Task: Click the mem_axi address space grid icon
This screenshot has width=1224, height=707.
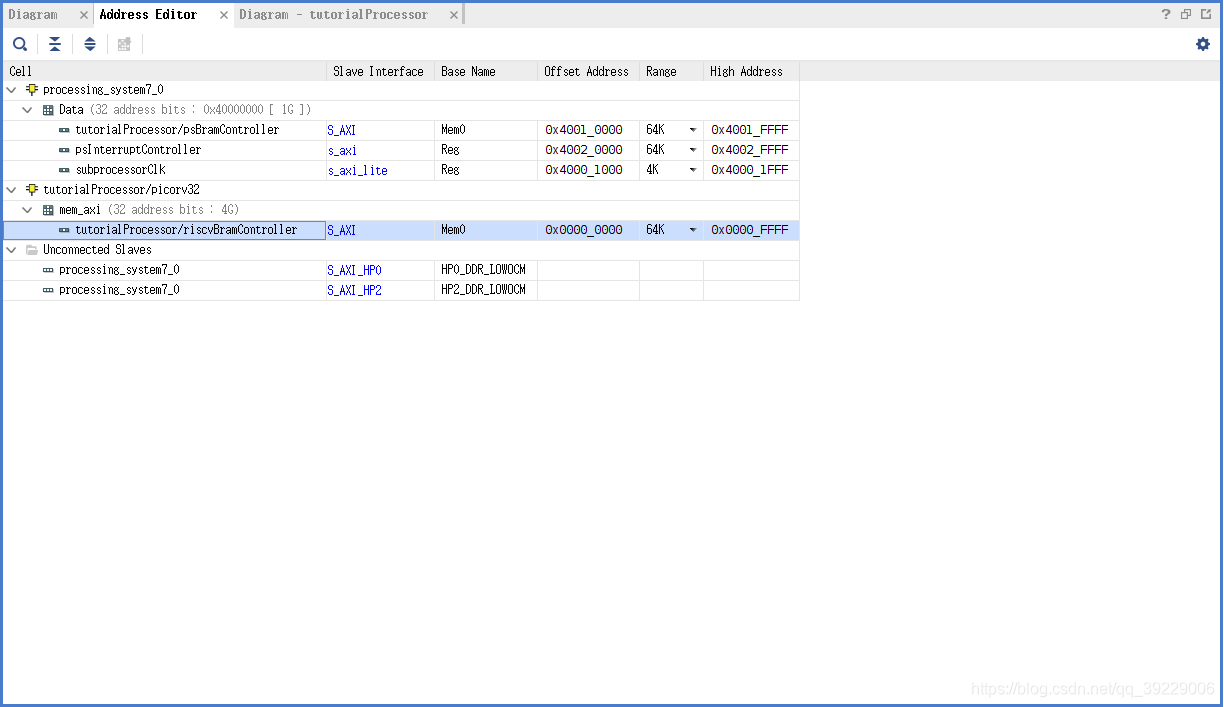Action: pyautogui.click(x=48, y=210)
